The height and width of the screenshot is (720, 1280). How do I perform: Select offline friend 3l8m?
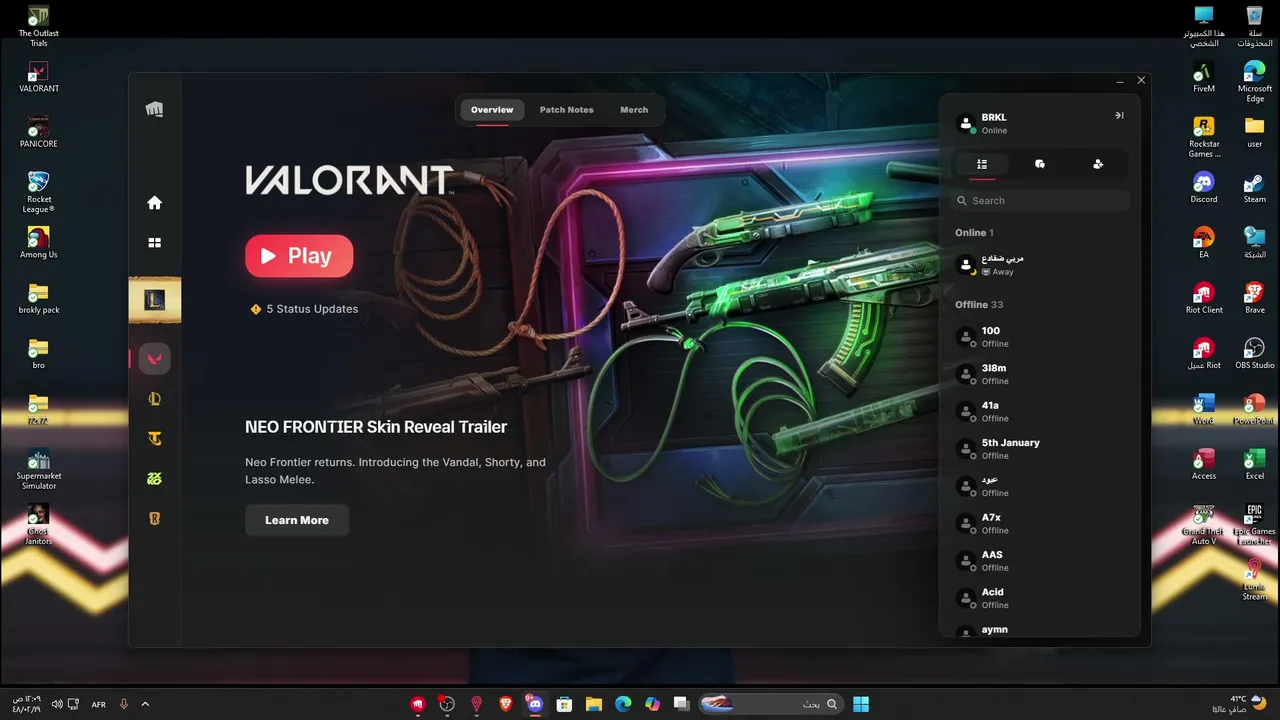pos(1040,374)
